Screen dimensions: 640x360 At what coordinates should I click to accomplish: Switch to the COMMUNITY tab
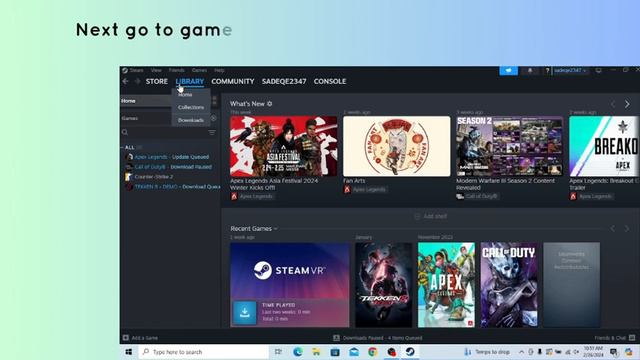tap(233, 81)
